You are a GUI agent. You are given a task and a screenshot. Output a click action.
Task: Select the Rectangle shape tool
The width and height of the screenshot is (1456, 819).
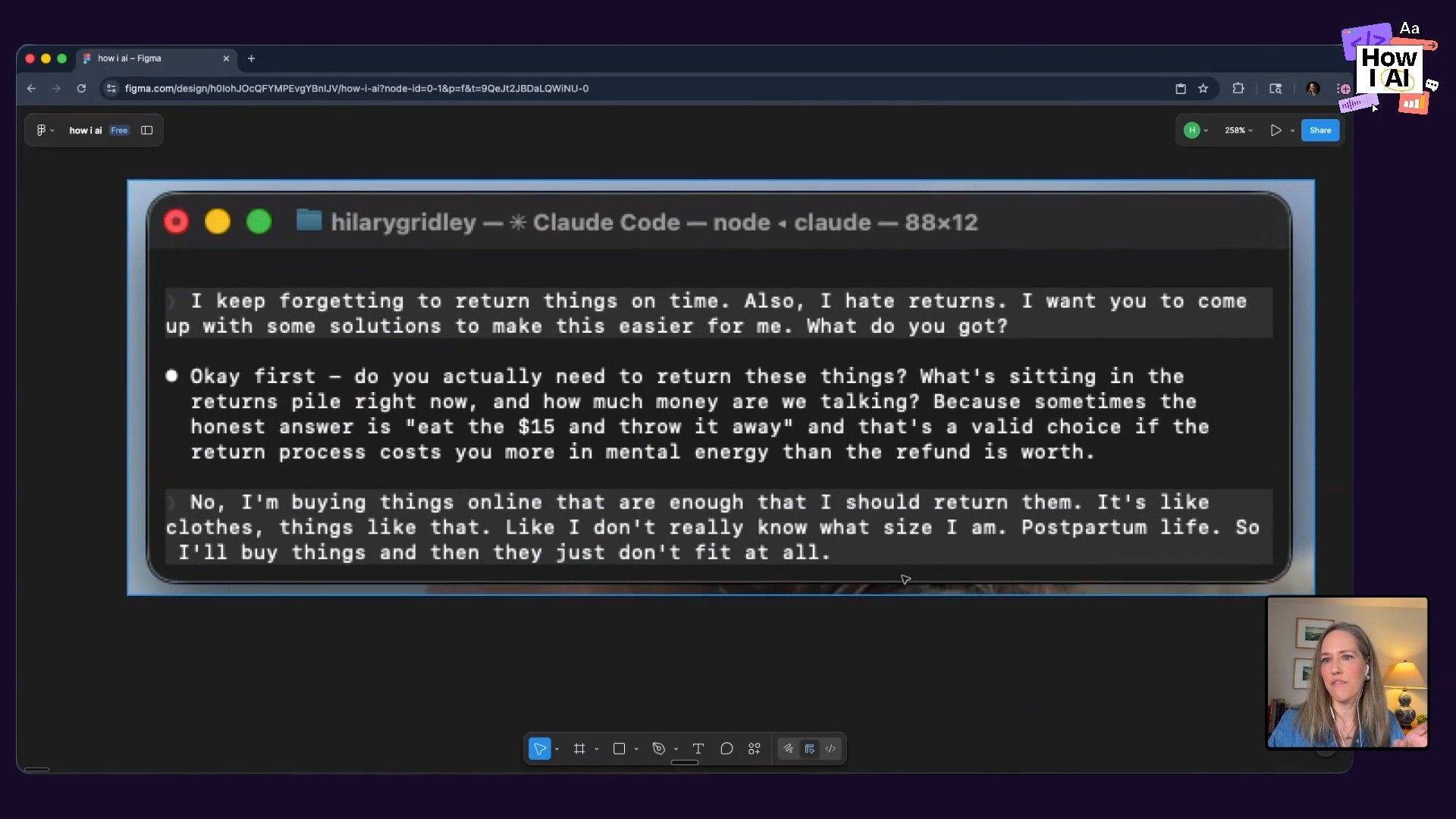[619, 748]
